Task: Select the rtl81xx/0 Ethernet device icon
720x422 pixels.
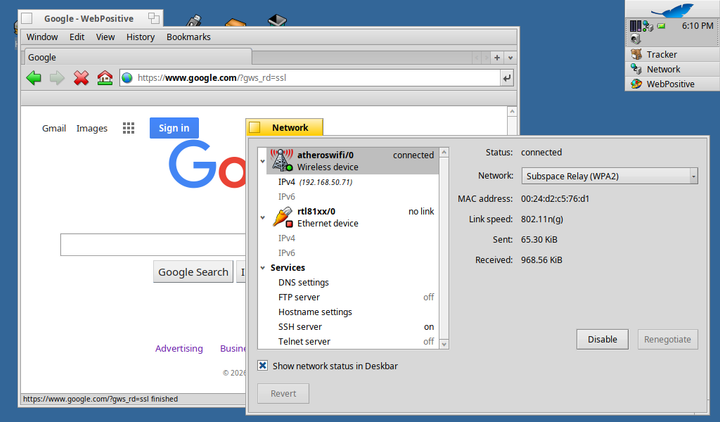Action: 283,217
